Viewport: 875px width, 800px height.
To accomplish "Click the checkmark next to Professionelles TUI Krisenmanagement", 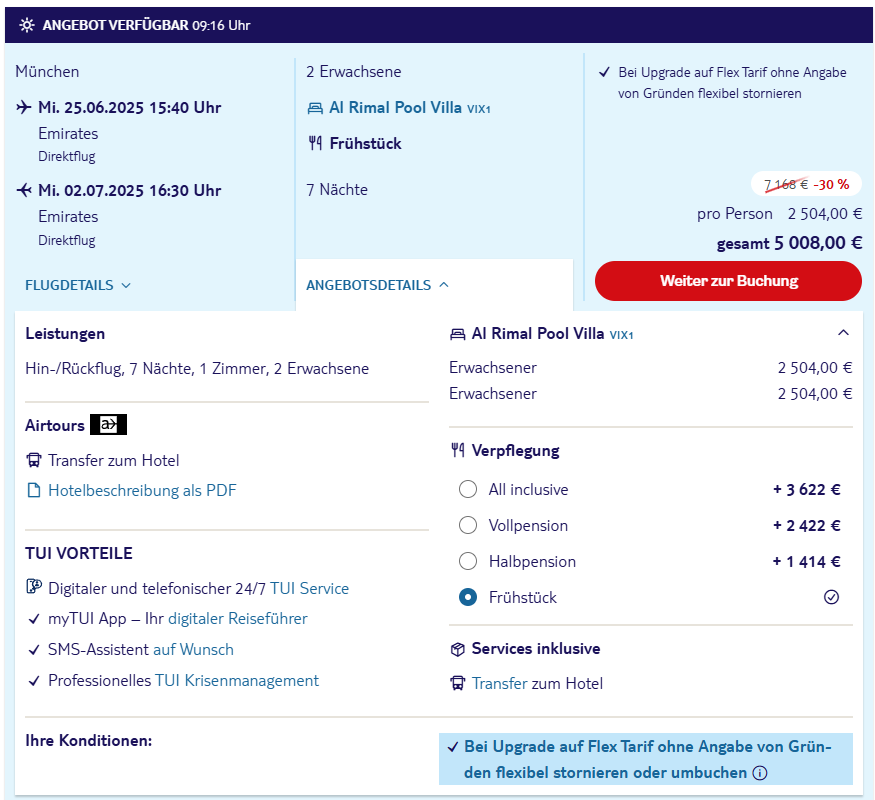I will pyautogui.click(x=34, y=681).
